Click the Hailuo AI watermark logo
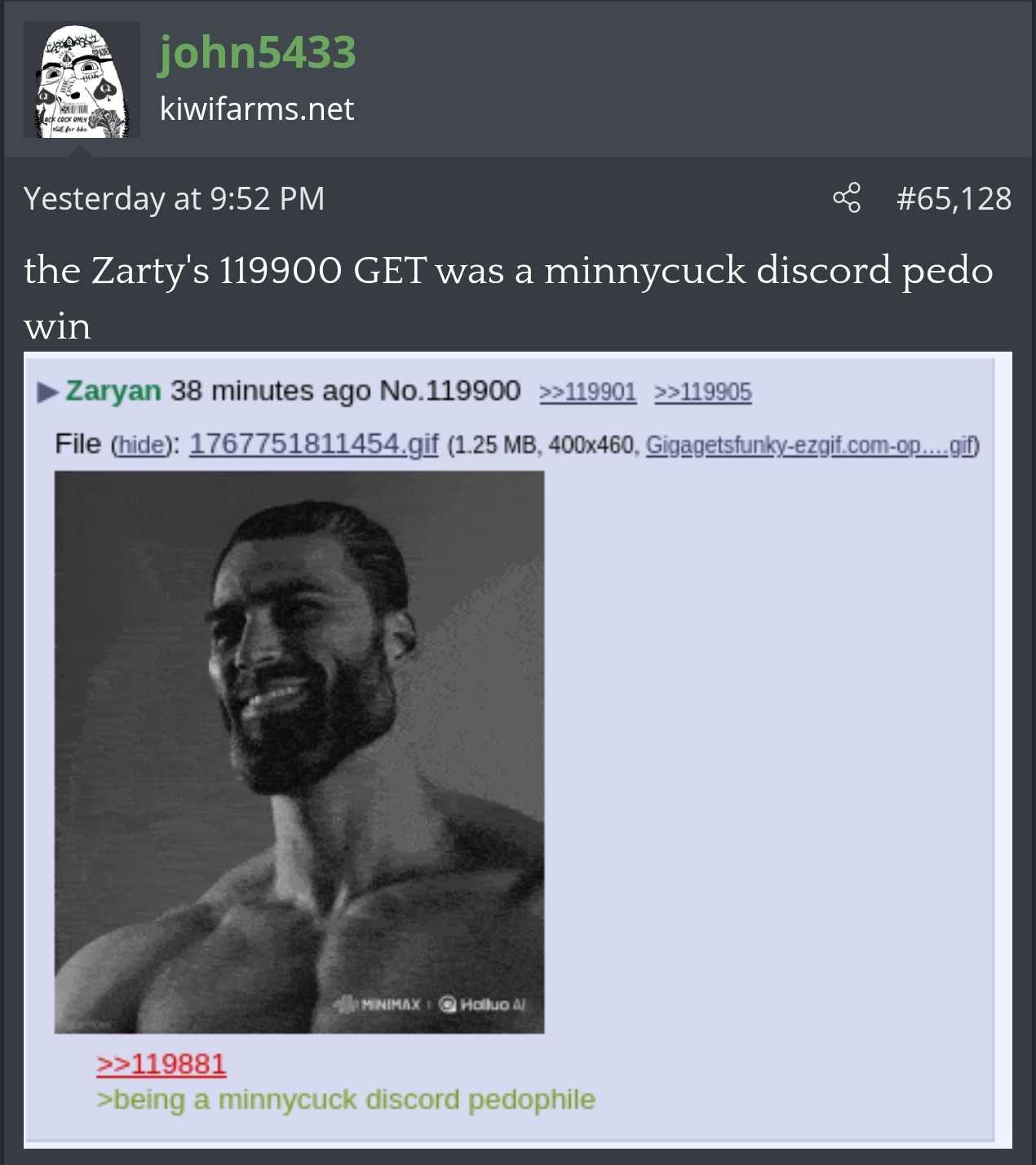 click(x=482, y=1004)
